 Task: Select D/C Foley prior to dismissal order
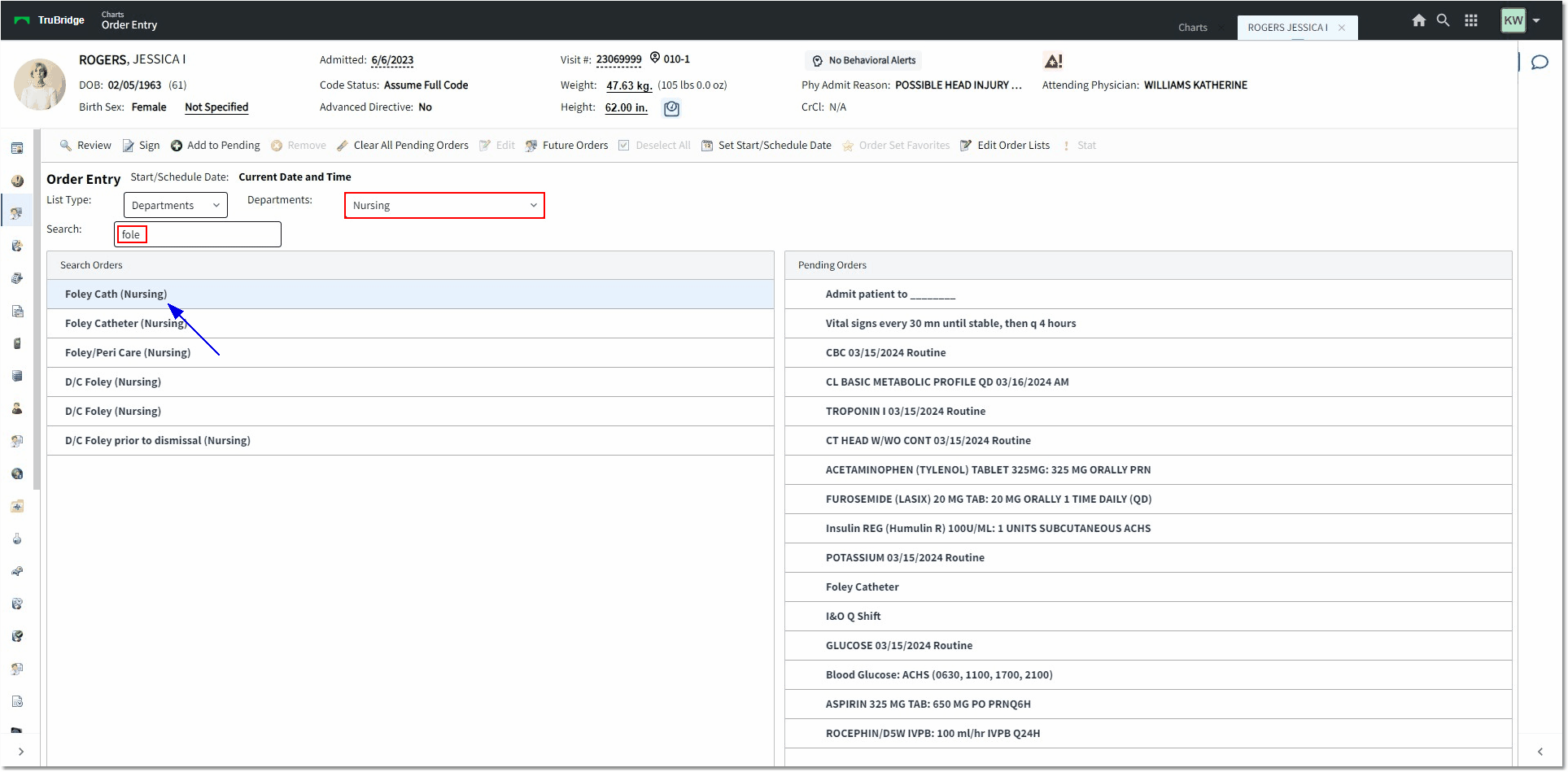tap(410, 441)
